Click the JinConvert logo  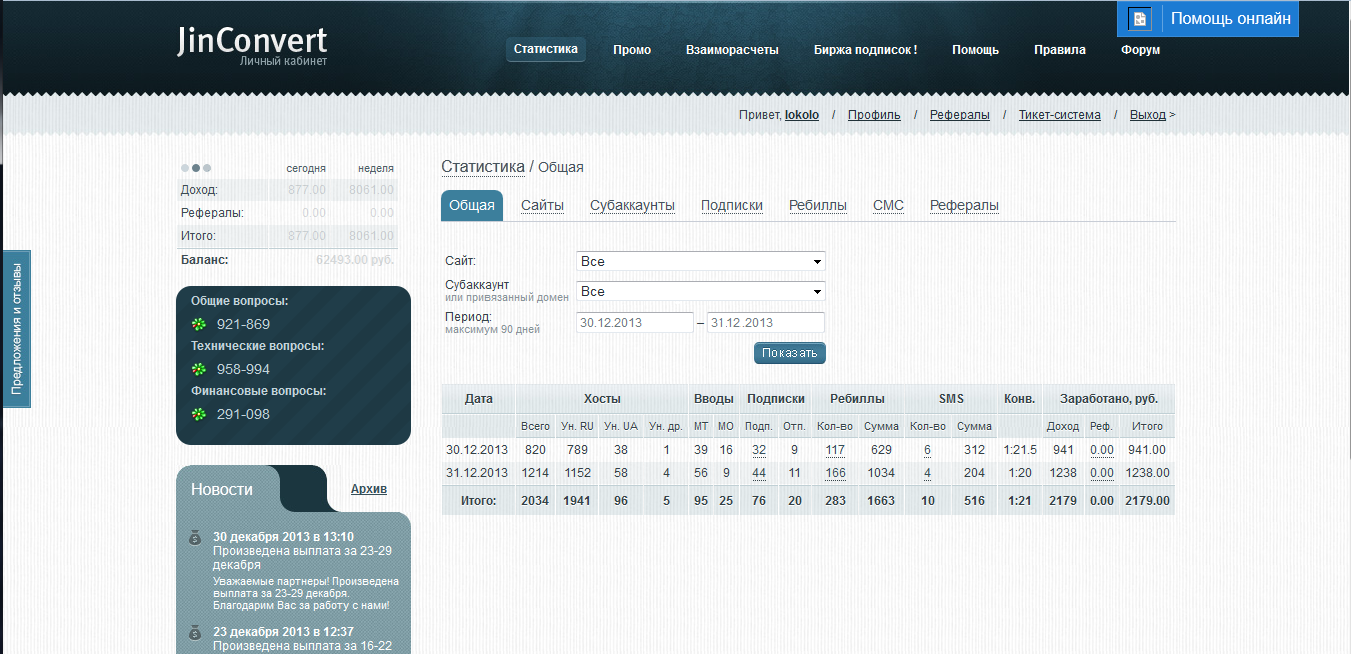252,44
